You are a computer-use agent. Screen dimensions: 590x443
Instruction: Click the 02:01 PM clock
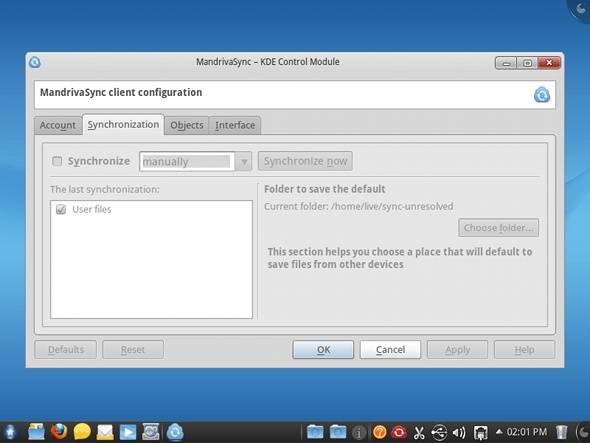(526, 432)
